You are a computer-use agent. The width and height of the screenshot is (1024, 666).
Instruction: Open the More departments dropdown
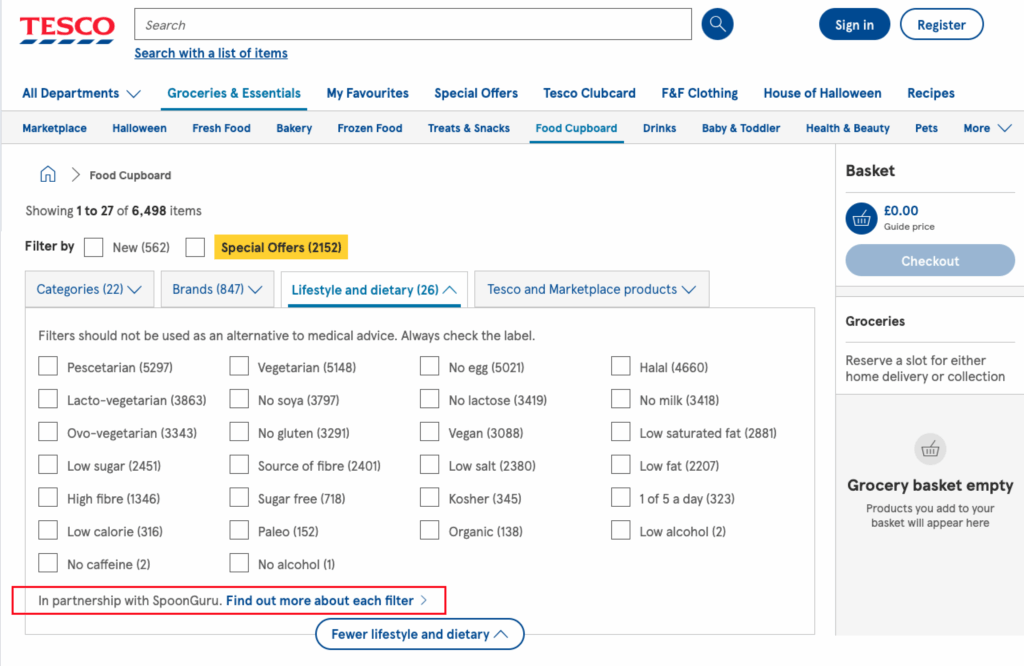coord(987,128)
